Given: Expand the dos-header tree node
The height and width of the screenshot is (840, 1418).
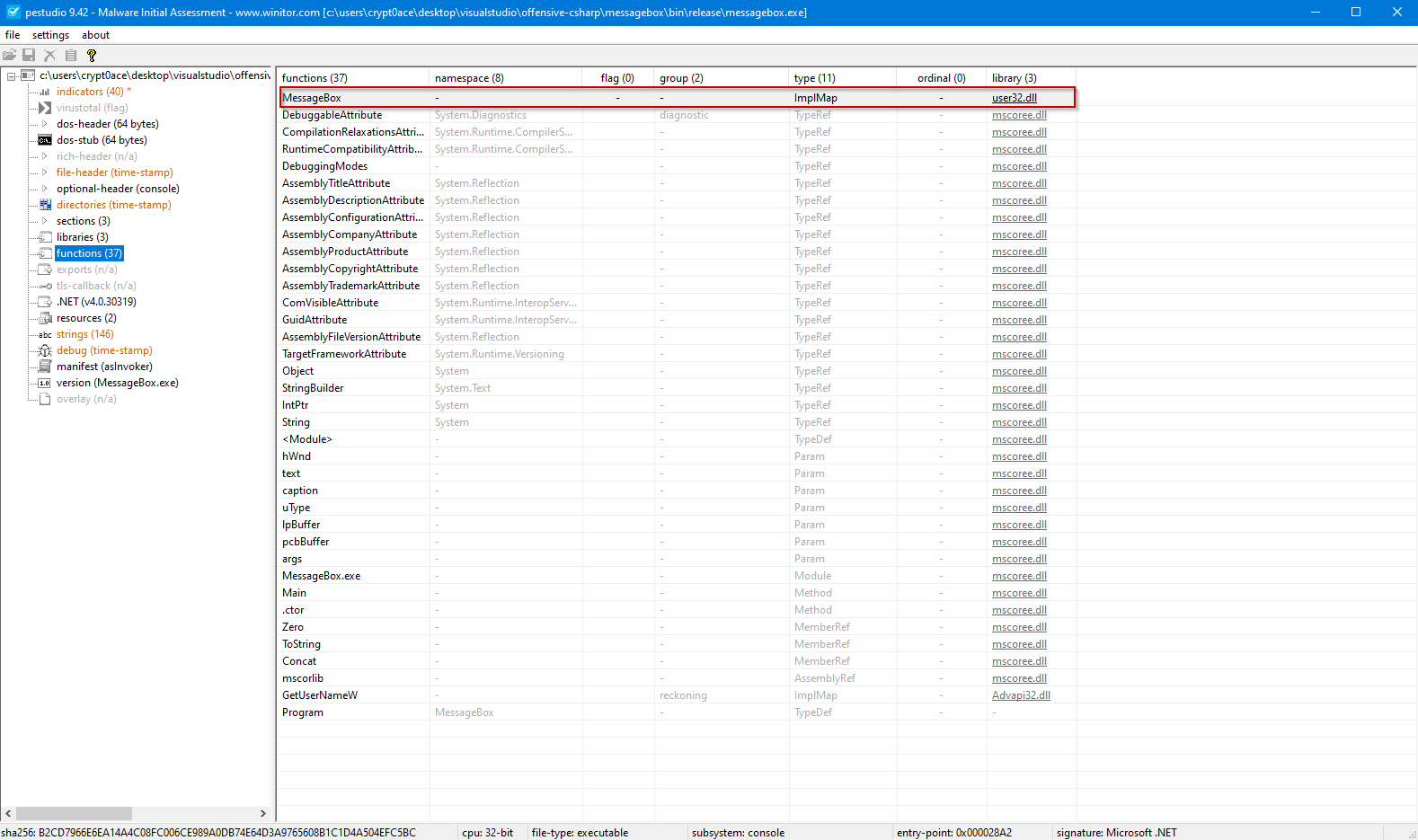Looking at the screenshot, I should (x=45, y=124).
